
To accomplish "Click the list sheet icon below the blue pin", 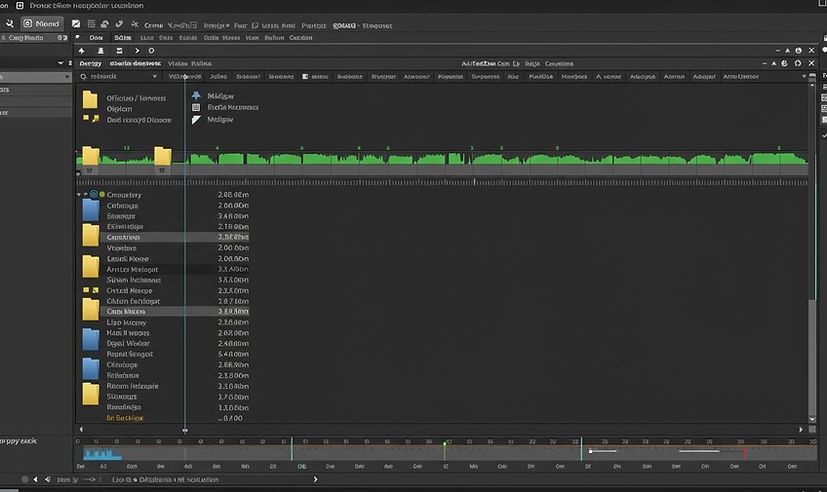I will (x=196, y=107).
